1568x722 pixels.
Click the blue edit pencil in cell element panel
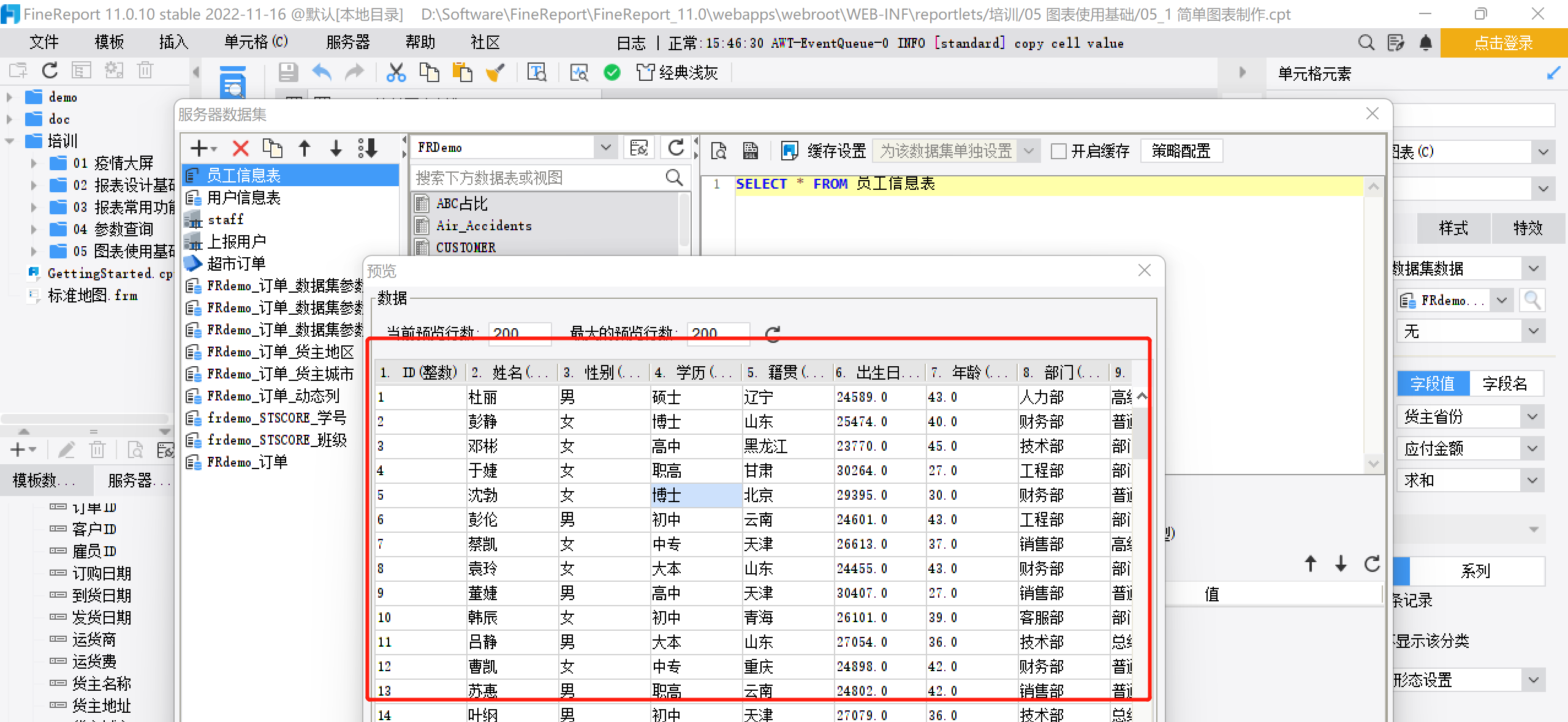pyautogui.click(x=1553, y=73)
